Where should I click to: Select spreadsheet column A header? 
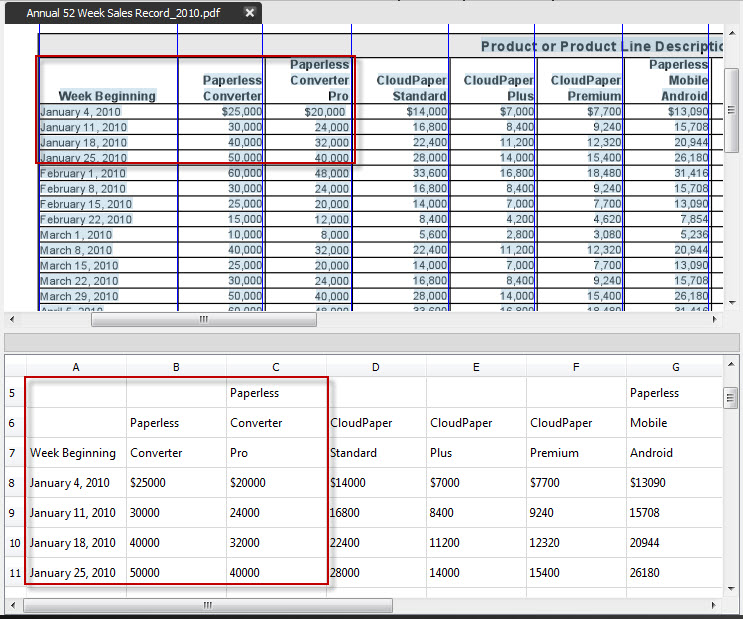pyautogui.click(x=76, y=367)
